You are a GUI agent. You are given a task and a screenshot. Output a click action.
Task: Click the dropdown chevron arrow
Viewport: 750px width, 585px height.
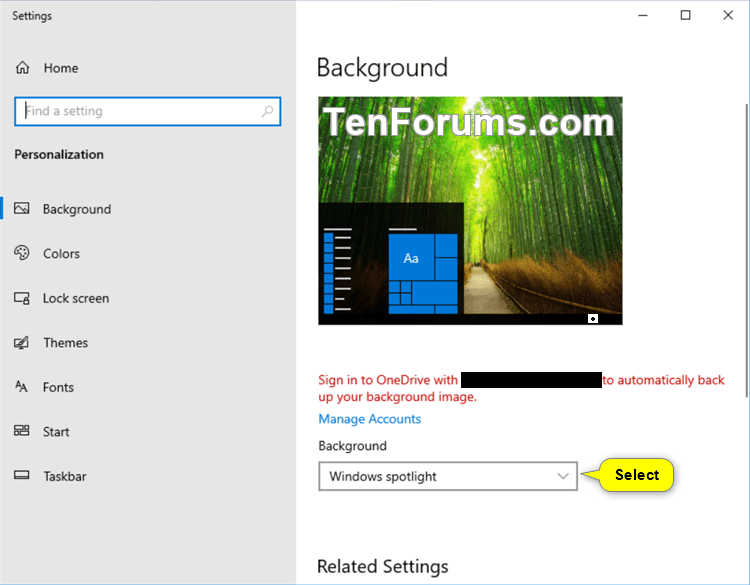[562, 476]
